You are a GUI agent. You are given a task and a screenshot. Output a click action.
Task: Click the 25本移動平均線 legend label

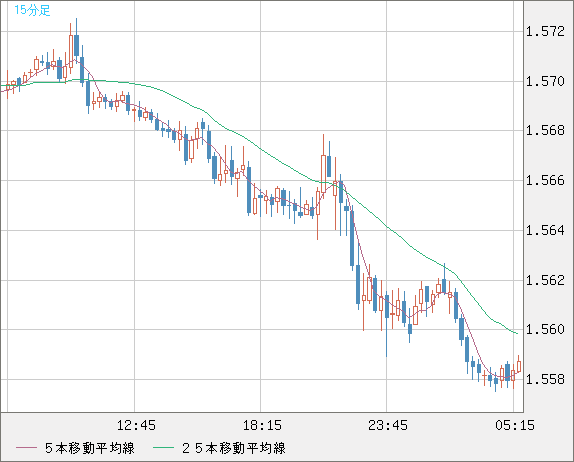tap(234, 448)
